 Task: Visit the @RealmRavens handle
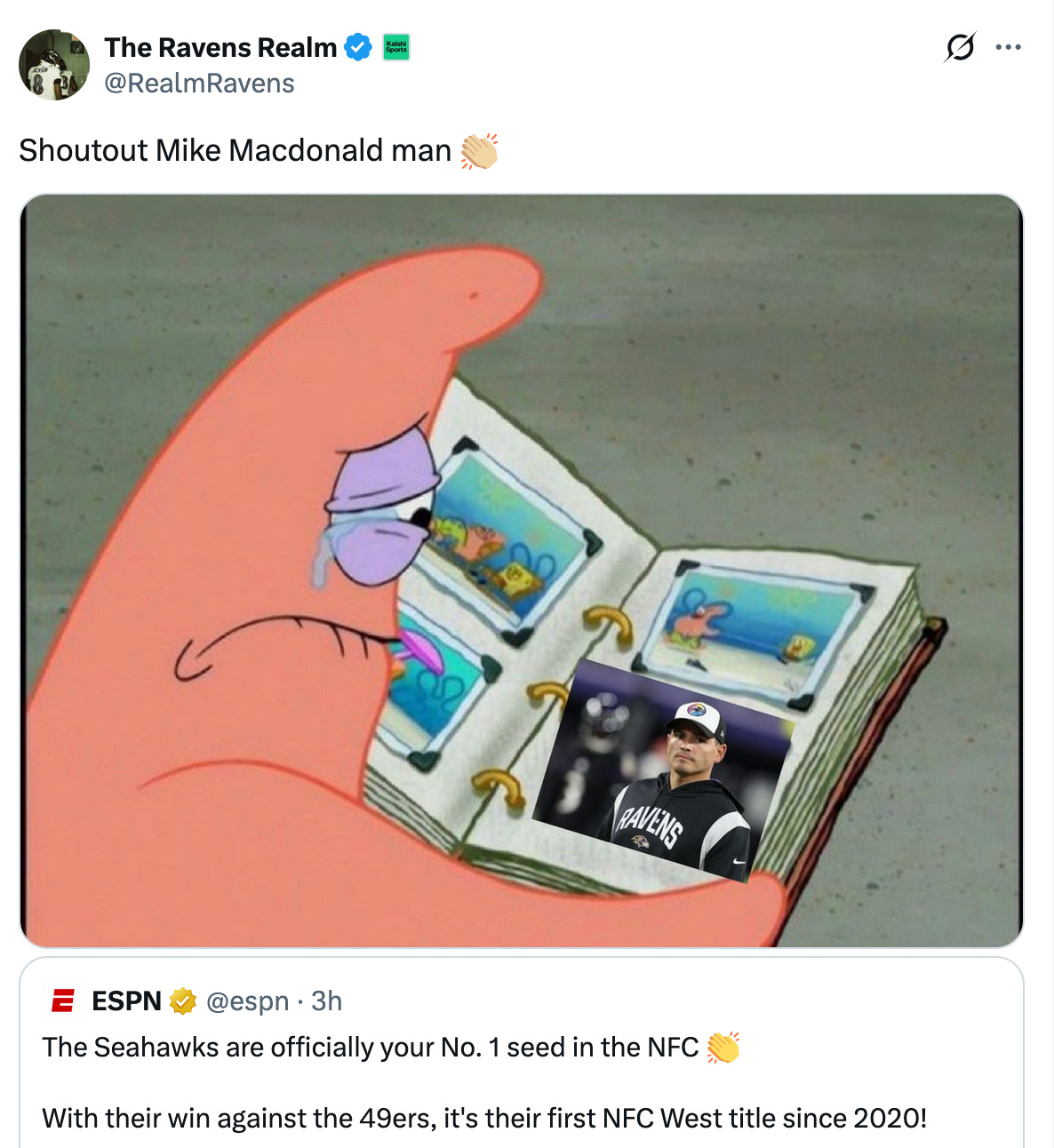[199, 84]
